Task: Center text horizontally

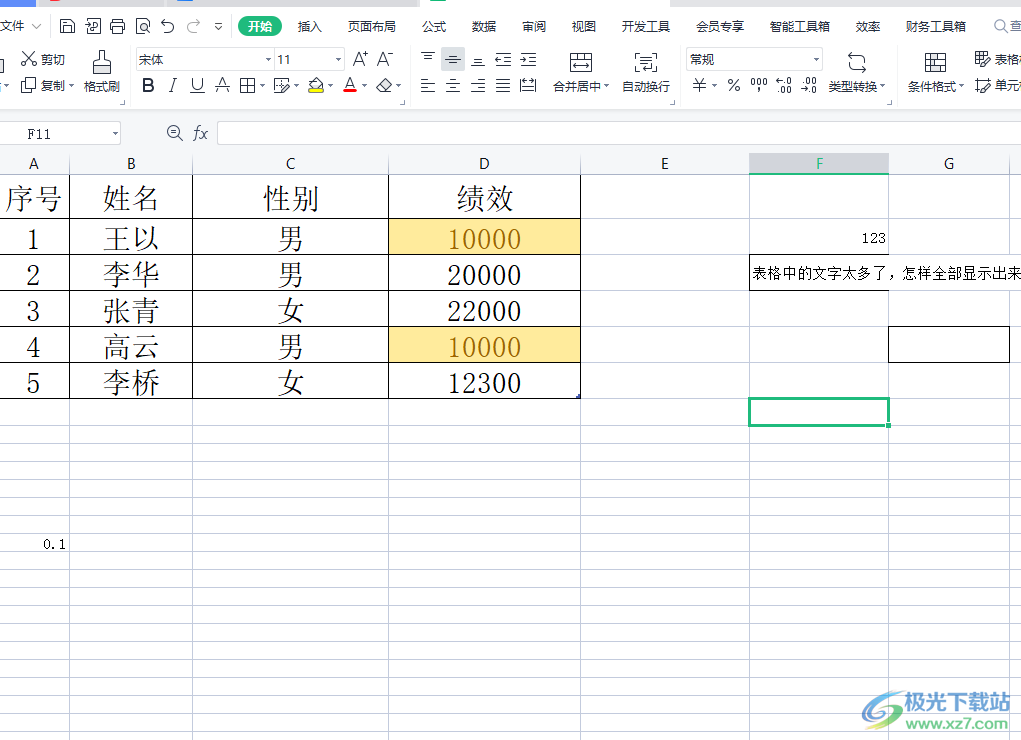Action: coord(453,85)
